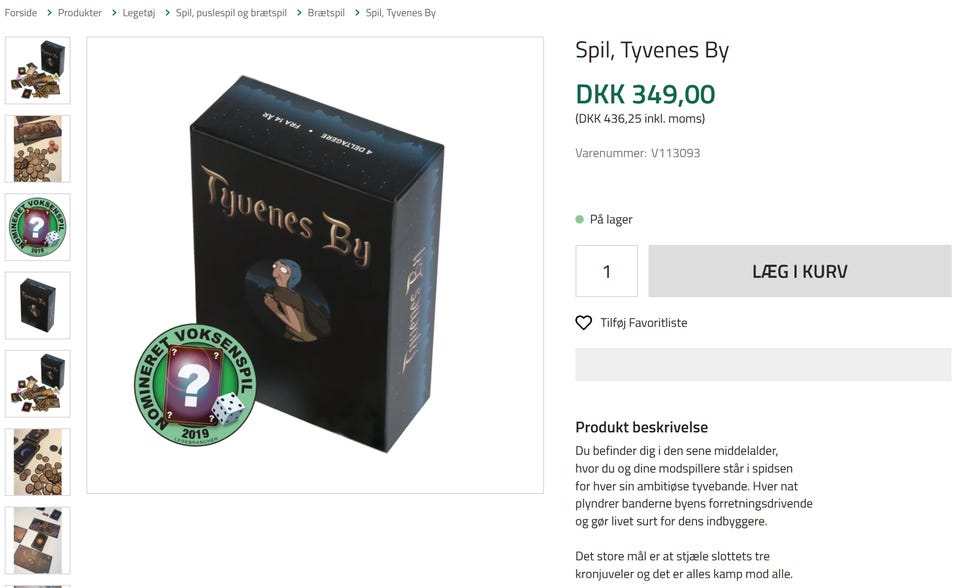
Task: Go to Produkter breadcrumb
Action: (80, 13)
